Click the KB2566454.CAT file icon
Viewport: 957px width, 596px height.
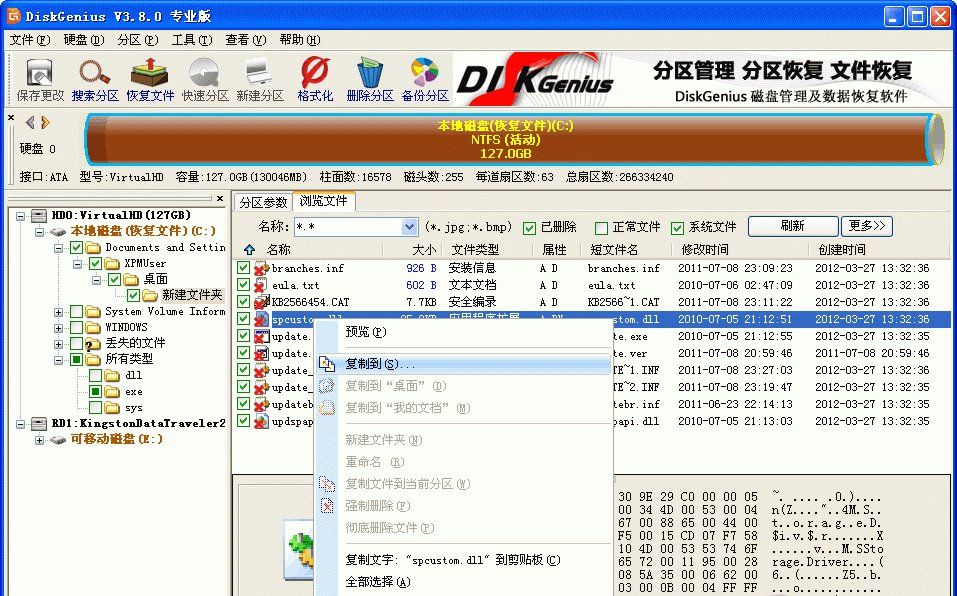[262, 302]
